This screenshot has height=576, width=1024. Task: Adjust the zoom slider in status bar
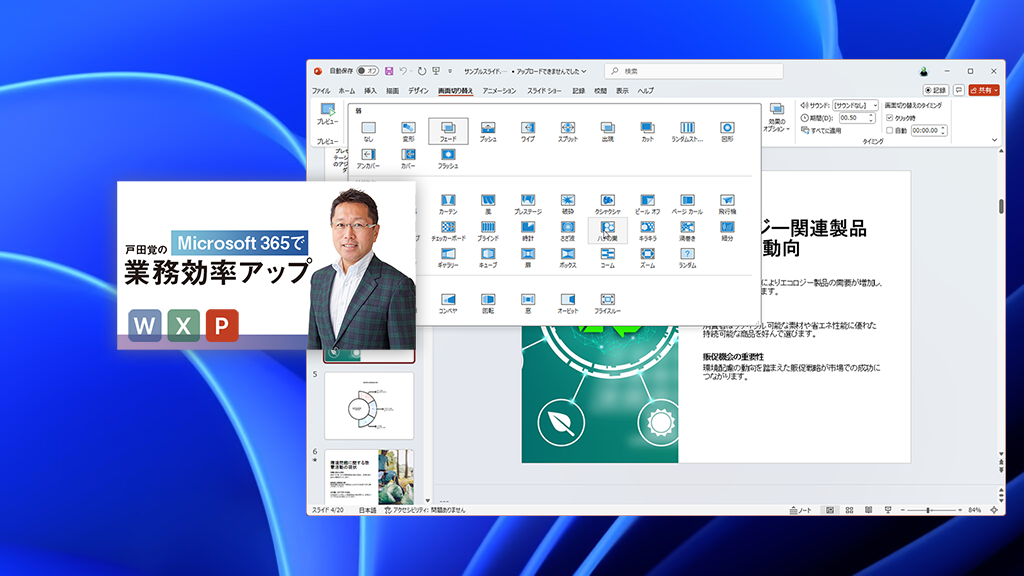point(928,510)
